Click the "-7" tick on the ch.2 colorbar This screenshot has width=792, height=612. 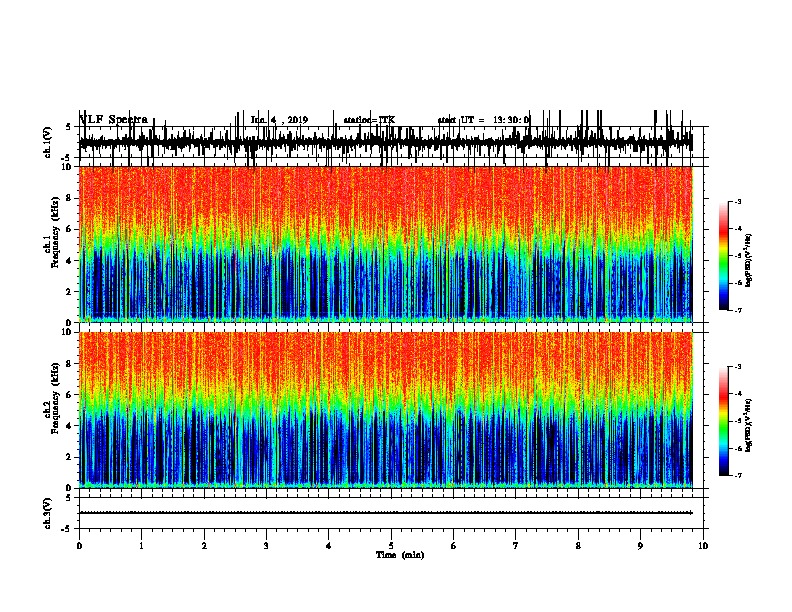tap(738, 476)
